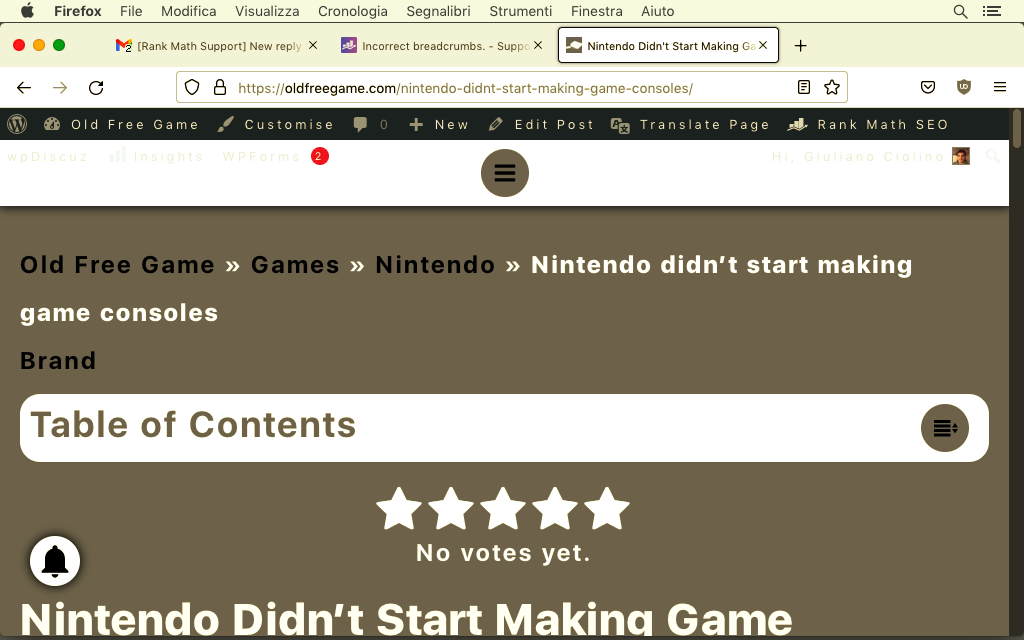Viewport: 1024px width, 640px height.
Task: Click the notification bell button
Action: point(55,561)
